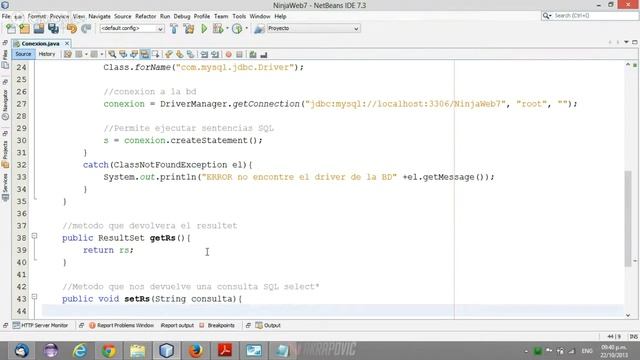Toggle Bookmark on current line

[x=191, y=54]
